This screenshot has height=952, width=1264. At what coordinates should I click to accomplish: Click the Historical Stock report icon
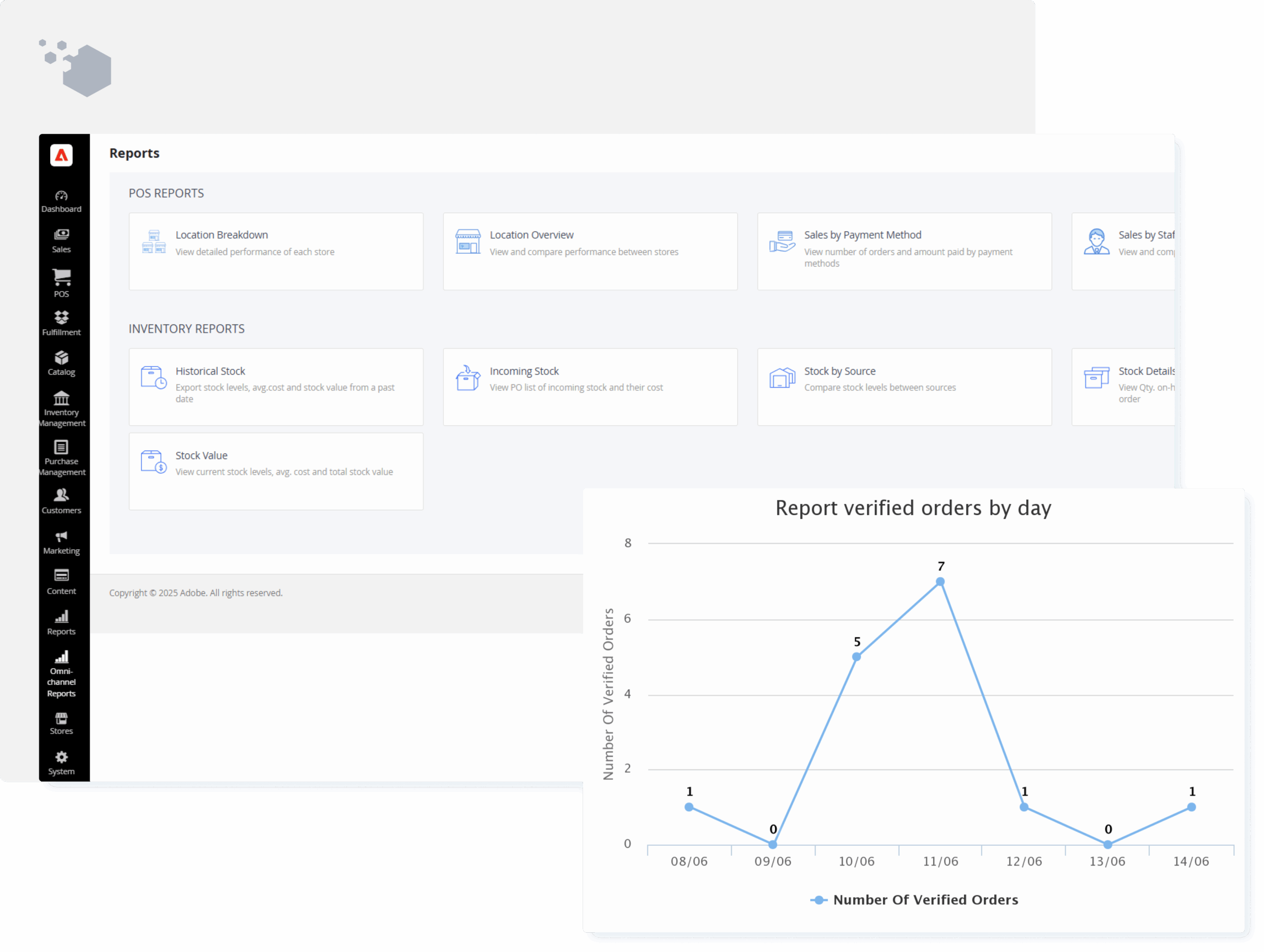point(154,378)
